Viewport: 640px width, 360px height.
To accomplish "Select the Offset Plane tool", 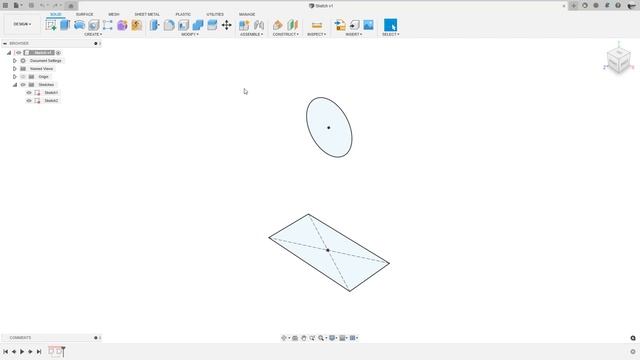I will click(x=278, y=25).
